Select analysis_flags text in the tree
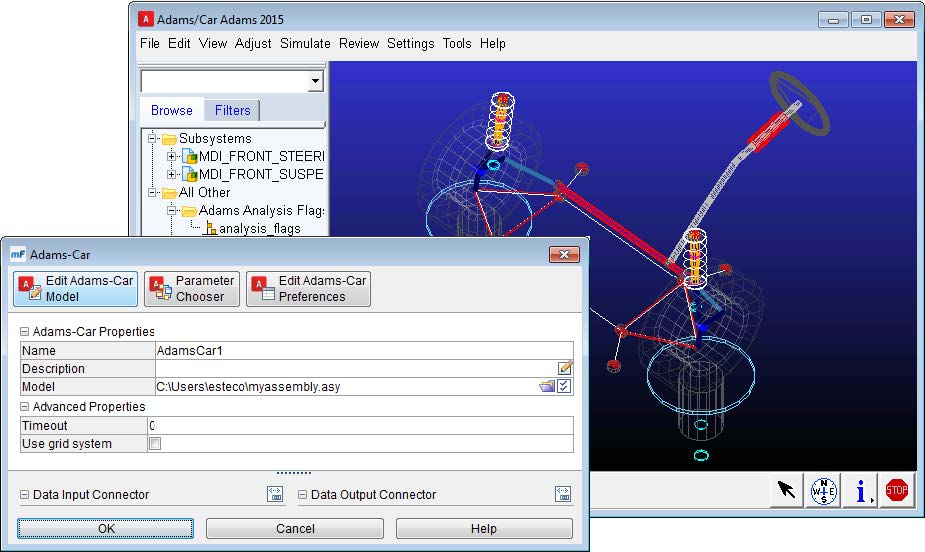This screenshot has height=552, width=925. tap(260, 228)
